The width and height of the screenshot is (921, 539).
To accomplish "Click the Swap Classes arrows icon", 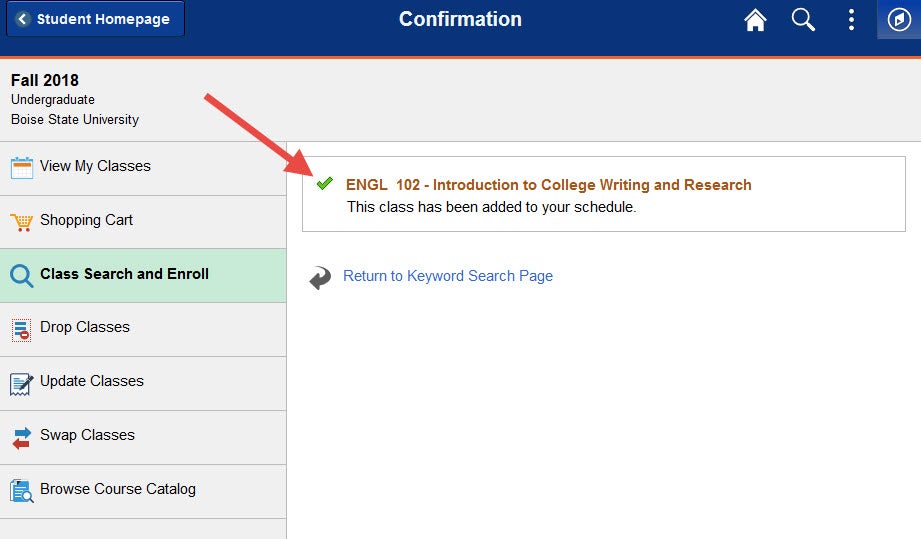I will [22, 438].
